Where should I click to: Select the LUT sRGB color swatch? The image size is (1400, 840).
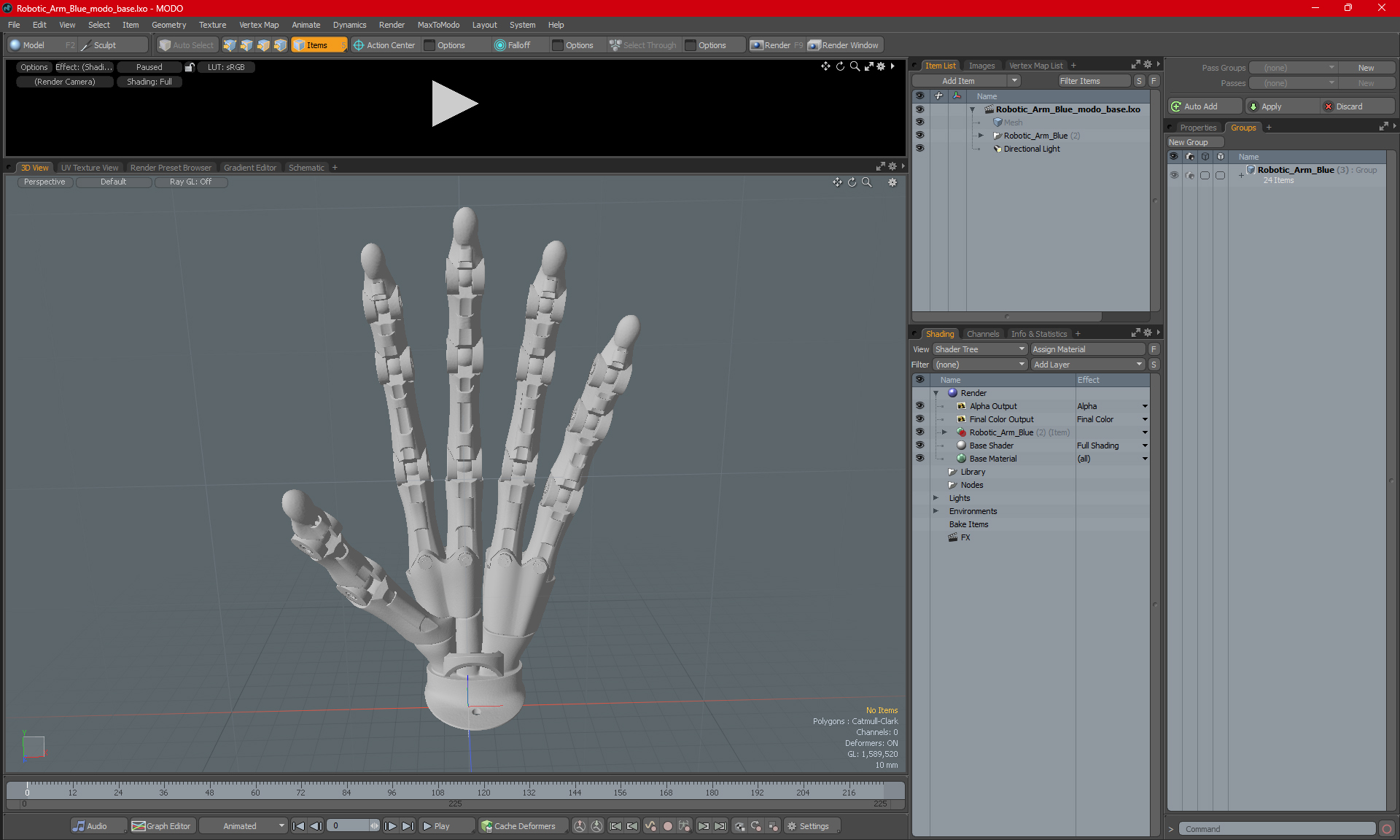(229, 67)
